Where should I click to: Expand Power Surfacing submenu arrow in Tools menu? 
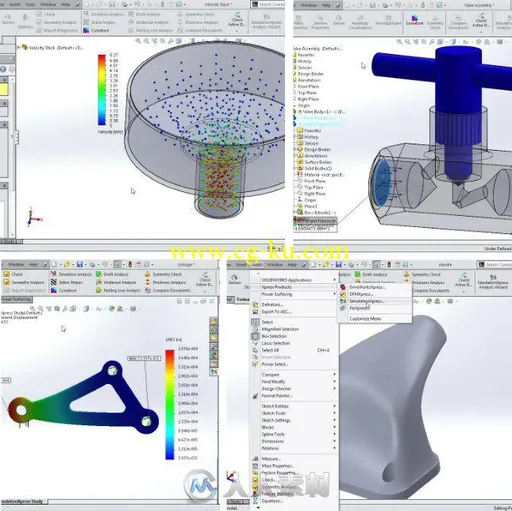(334, 294)
